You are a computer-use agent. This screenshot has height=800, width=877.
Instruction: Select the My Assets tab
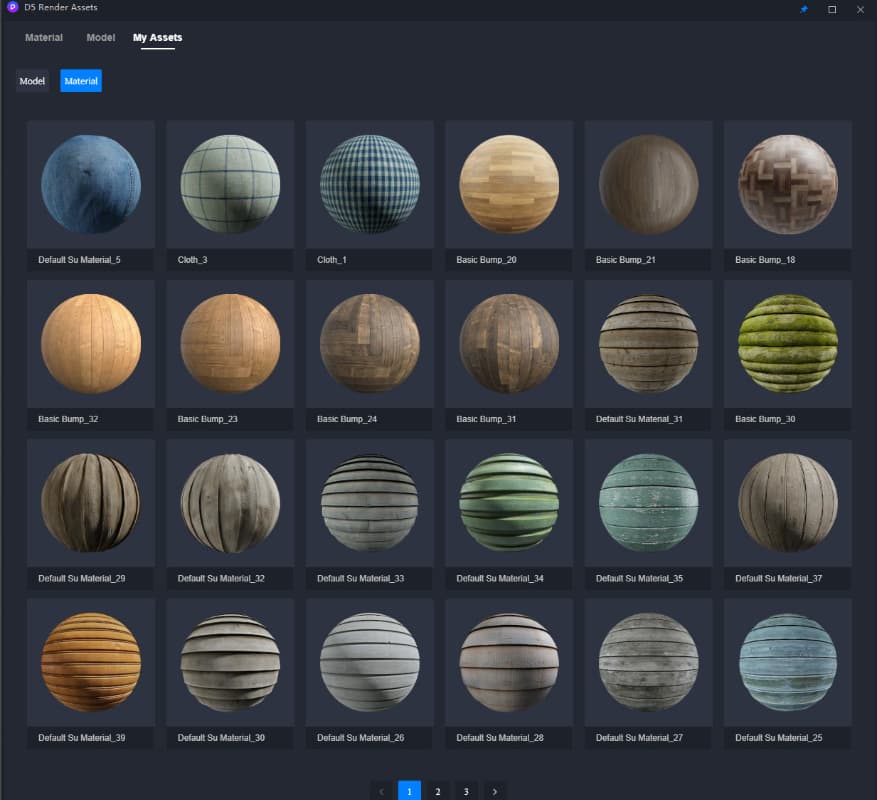pos(158,38)
